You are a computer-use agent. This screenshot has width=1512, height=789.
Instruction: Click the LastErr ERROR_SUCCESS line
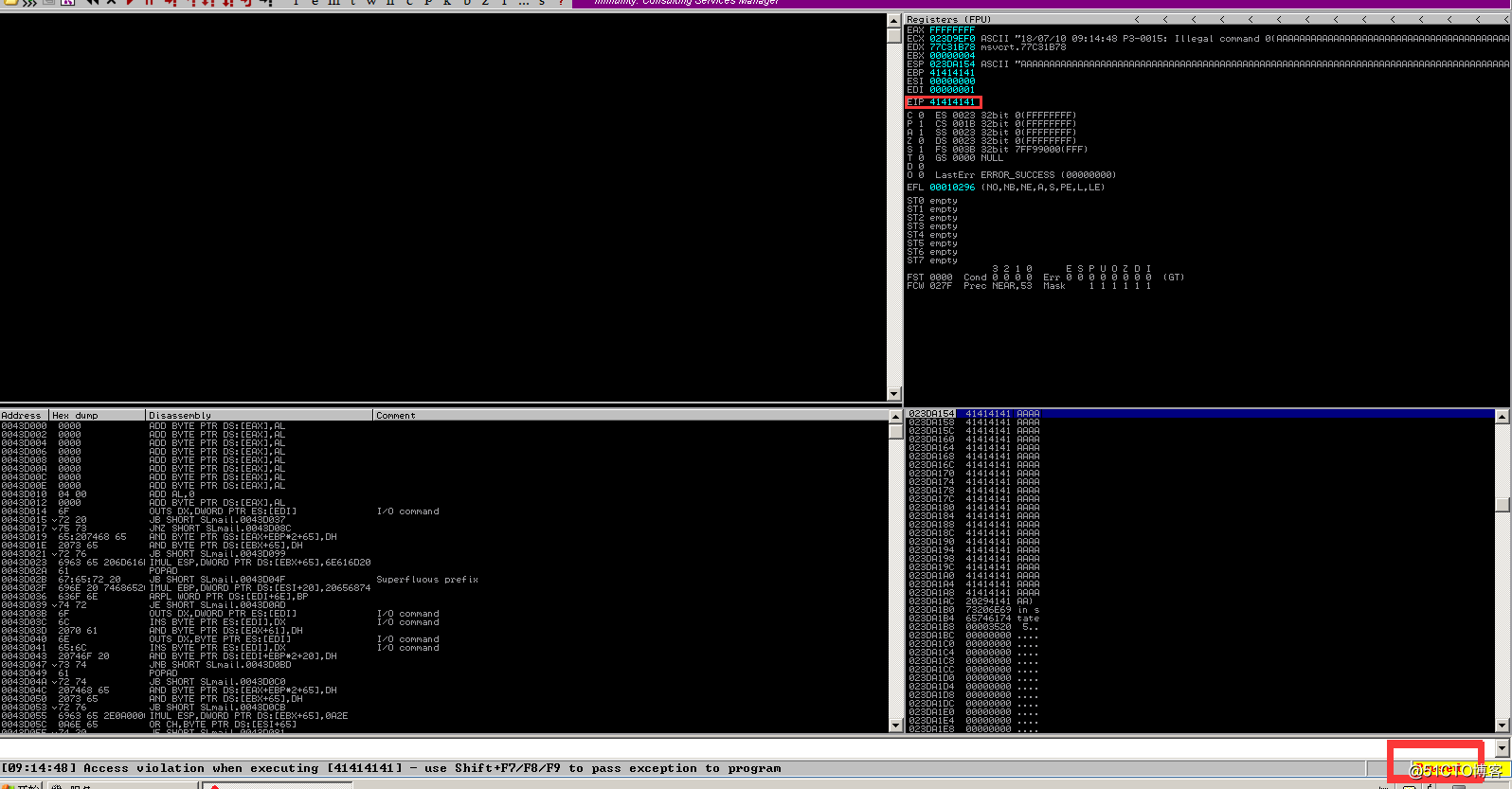(x=1025, y=175)
